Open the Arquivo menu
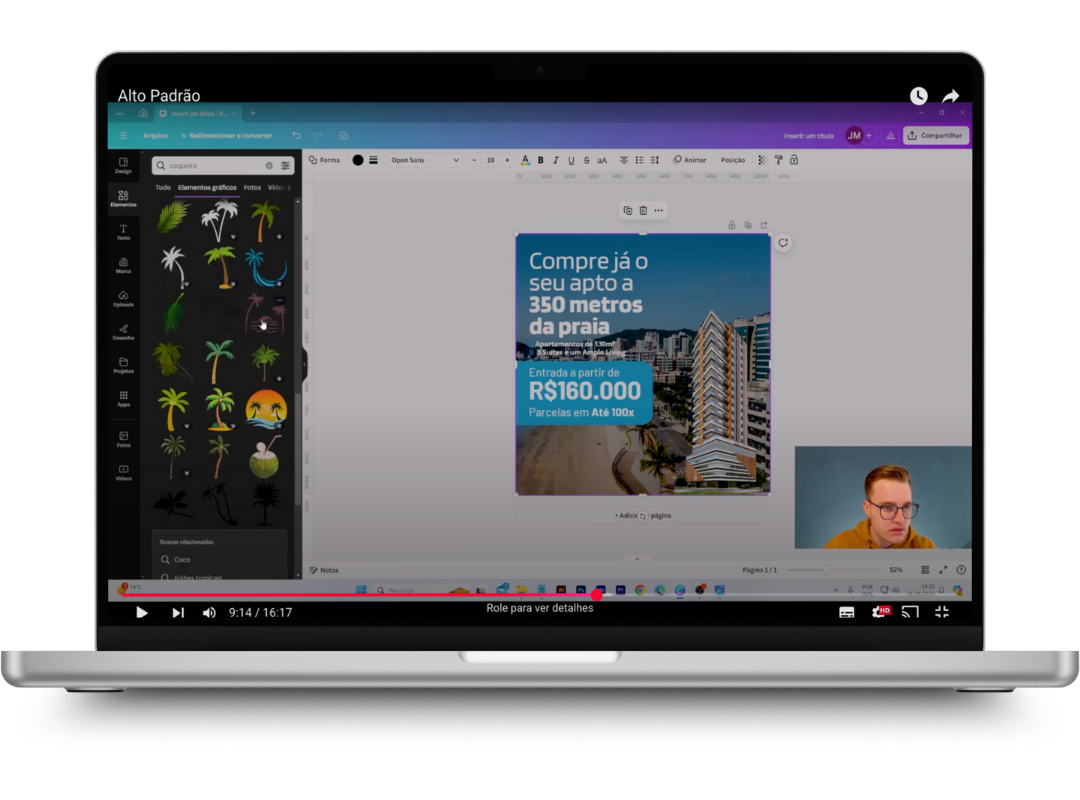 [x=155, y=135]
